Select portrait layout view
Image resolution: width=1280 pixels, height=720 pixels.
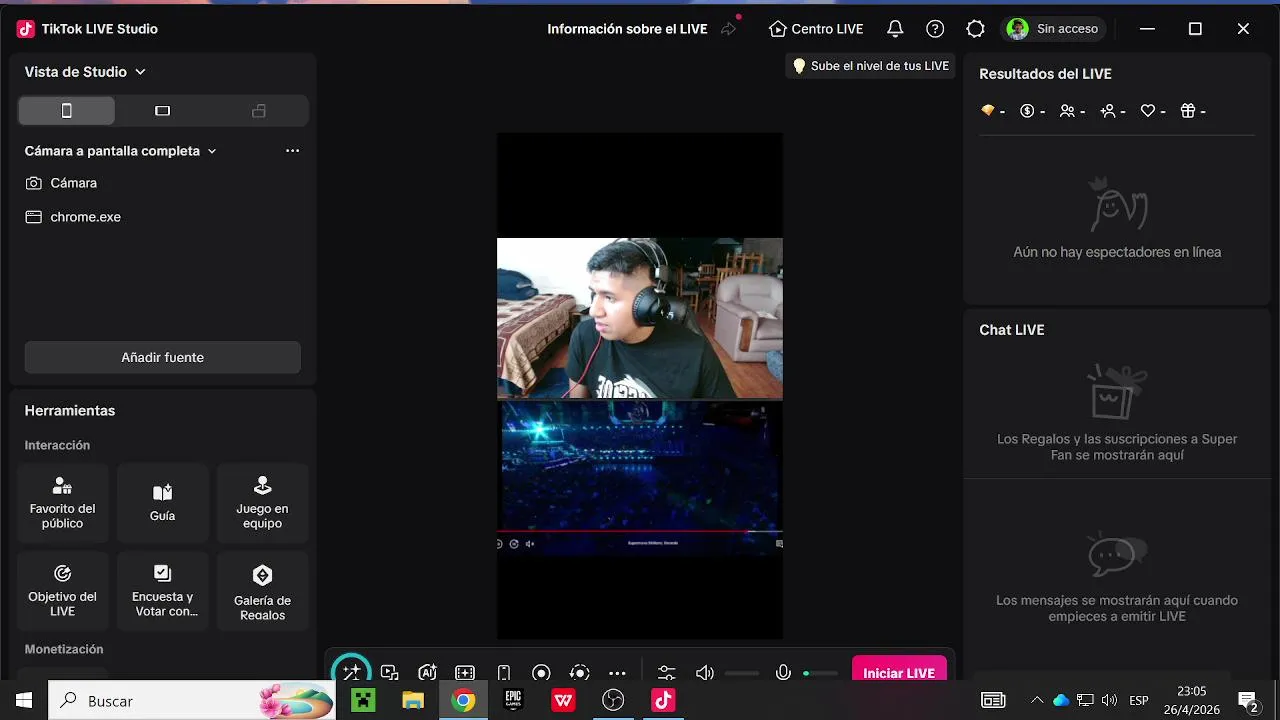[x=67, y=111]
